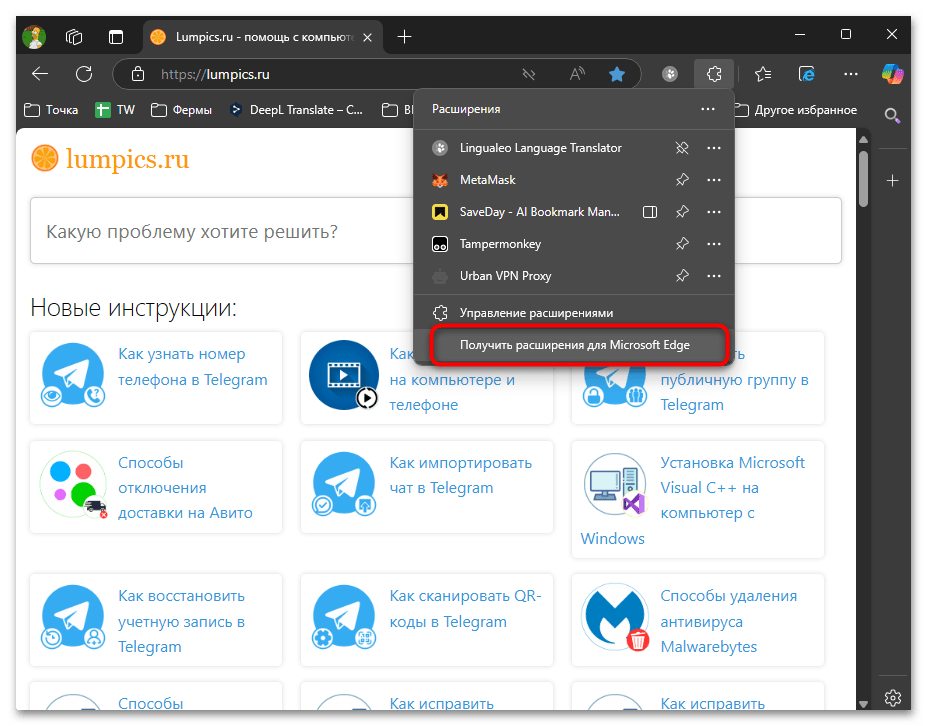Click the sidebar plus add icon

[893, 180]
